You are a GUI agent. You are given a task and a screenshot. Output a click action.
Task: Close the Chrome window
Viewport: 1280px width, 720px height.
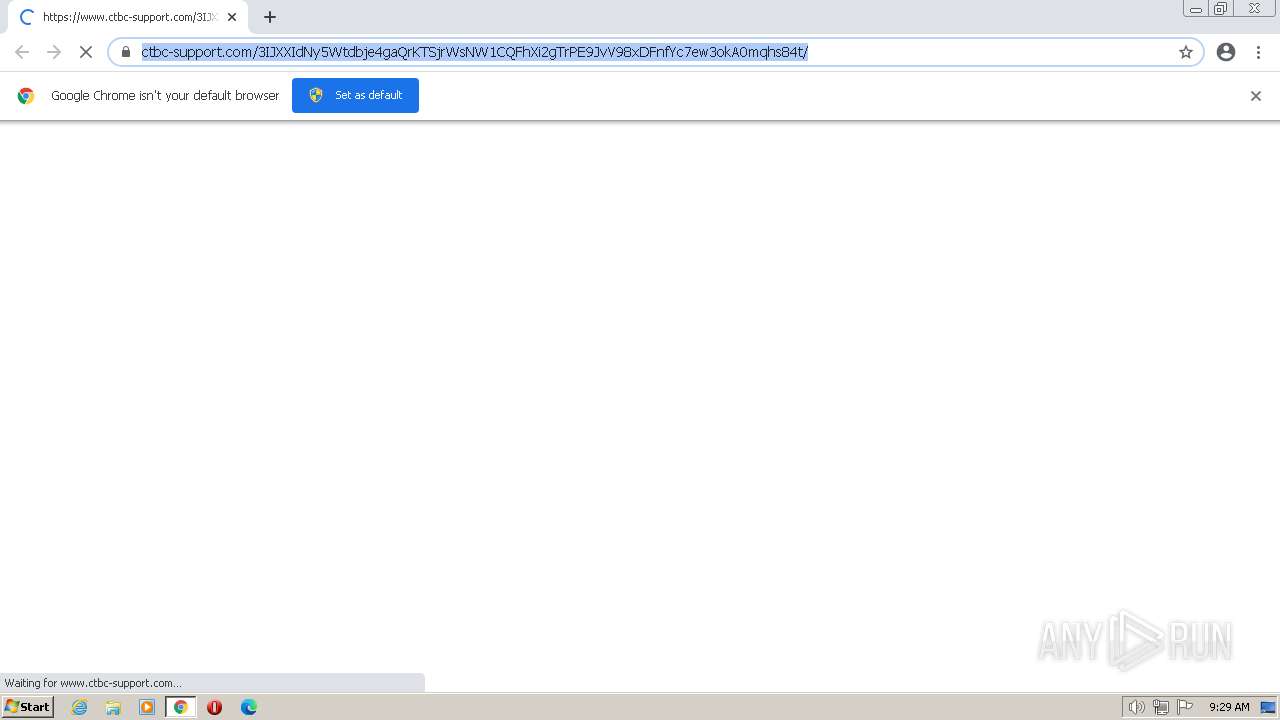[x=1254, y=9]
